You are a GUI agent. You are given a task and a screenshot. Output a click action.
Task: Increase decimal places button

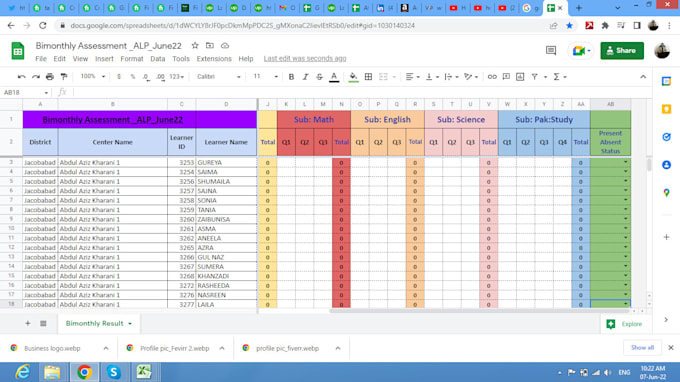pyautogui.click(x=160, y=77)
